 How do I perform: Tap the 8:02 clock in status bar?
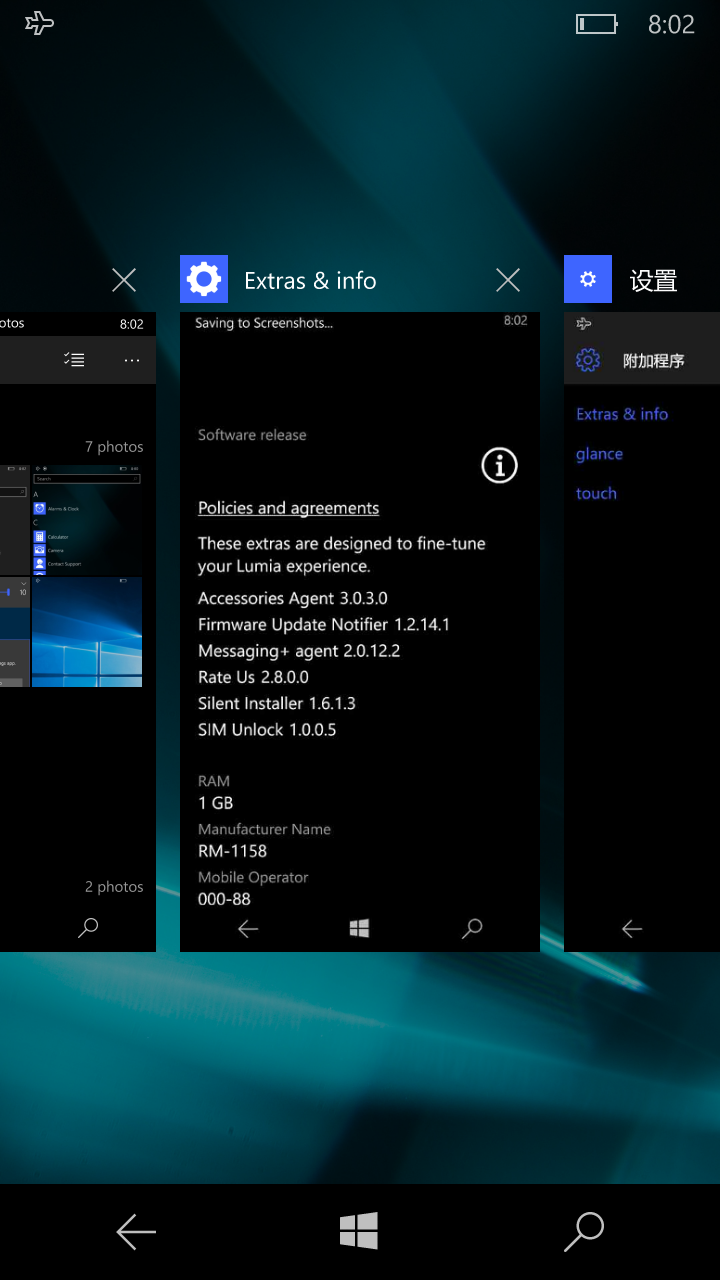671,25
